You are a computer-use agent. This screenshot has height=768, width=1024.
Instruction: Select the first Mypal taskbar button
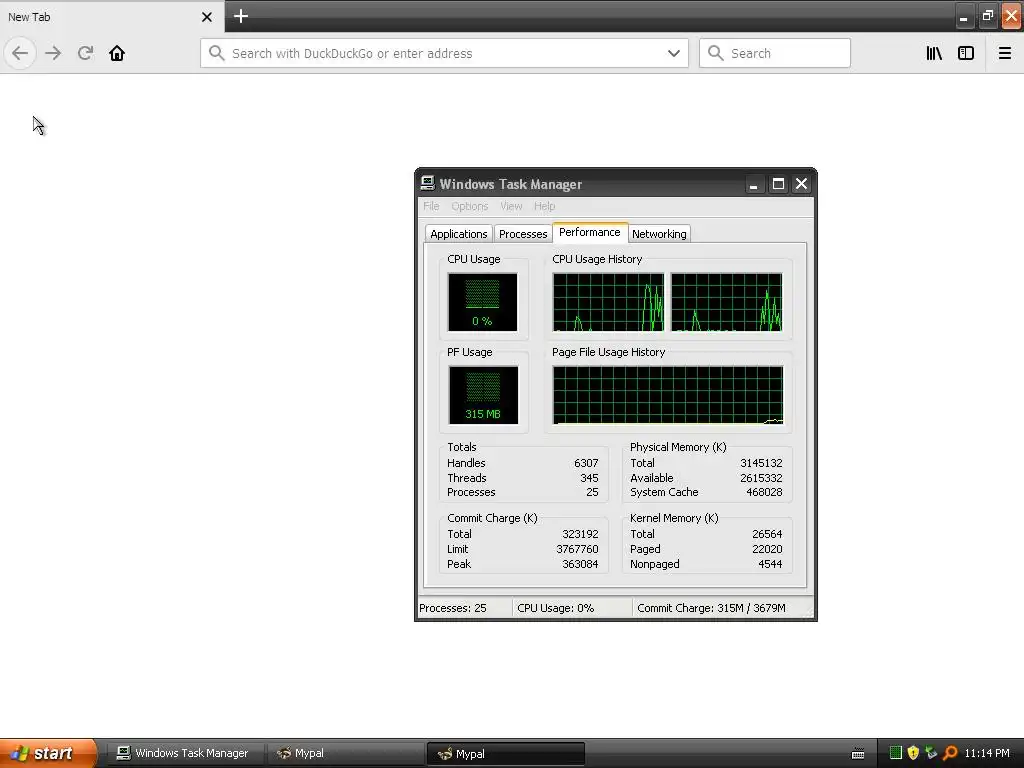[x=345, y=754]
